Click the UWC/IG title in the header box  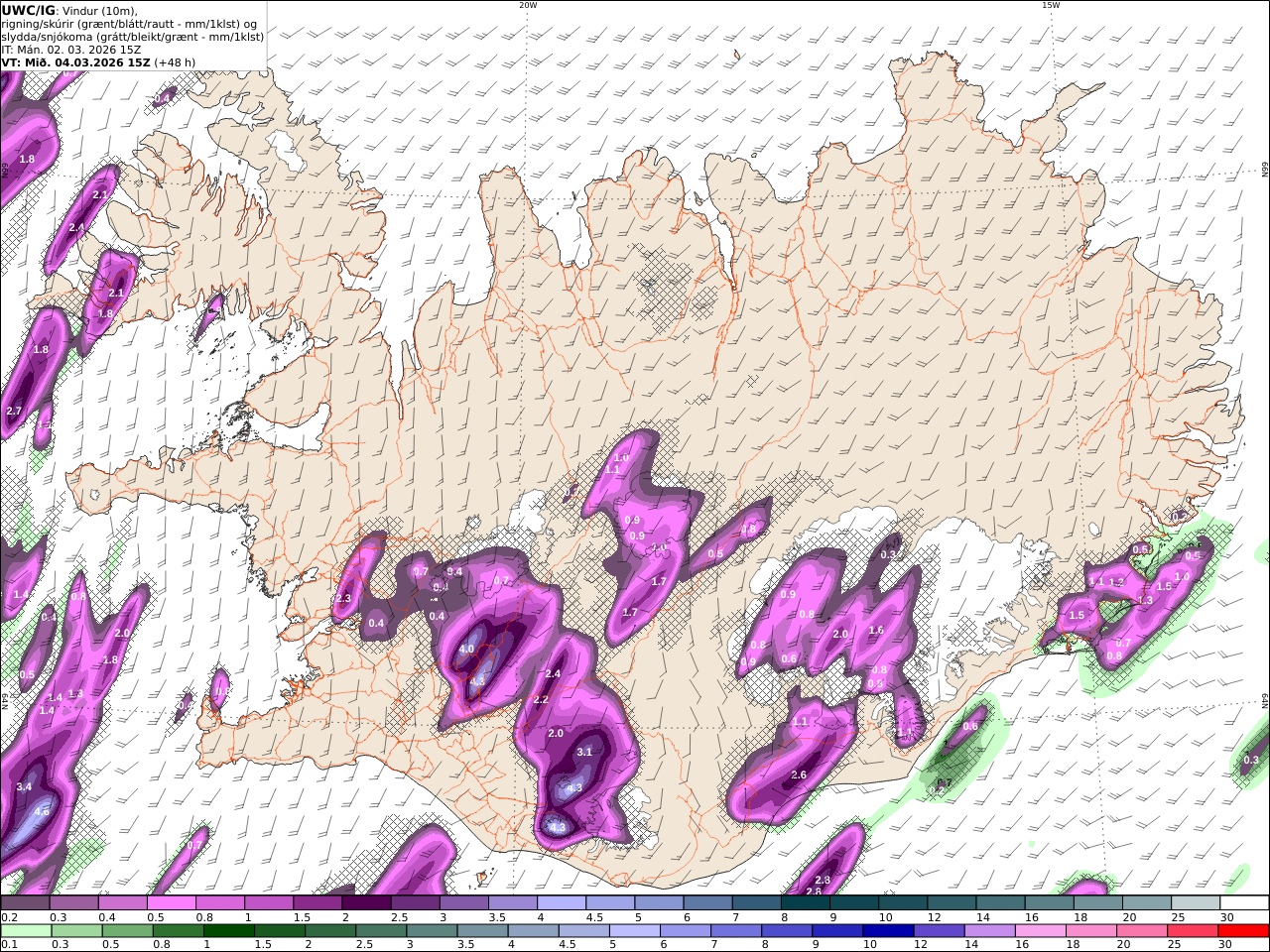(29, 10)
